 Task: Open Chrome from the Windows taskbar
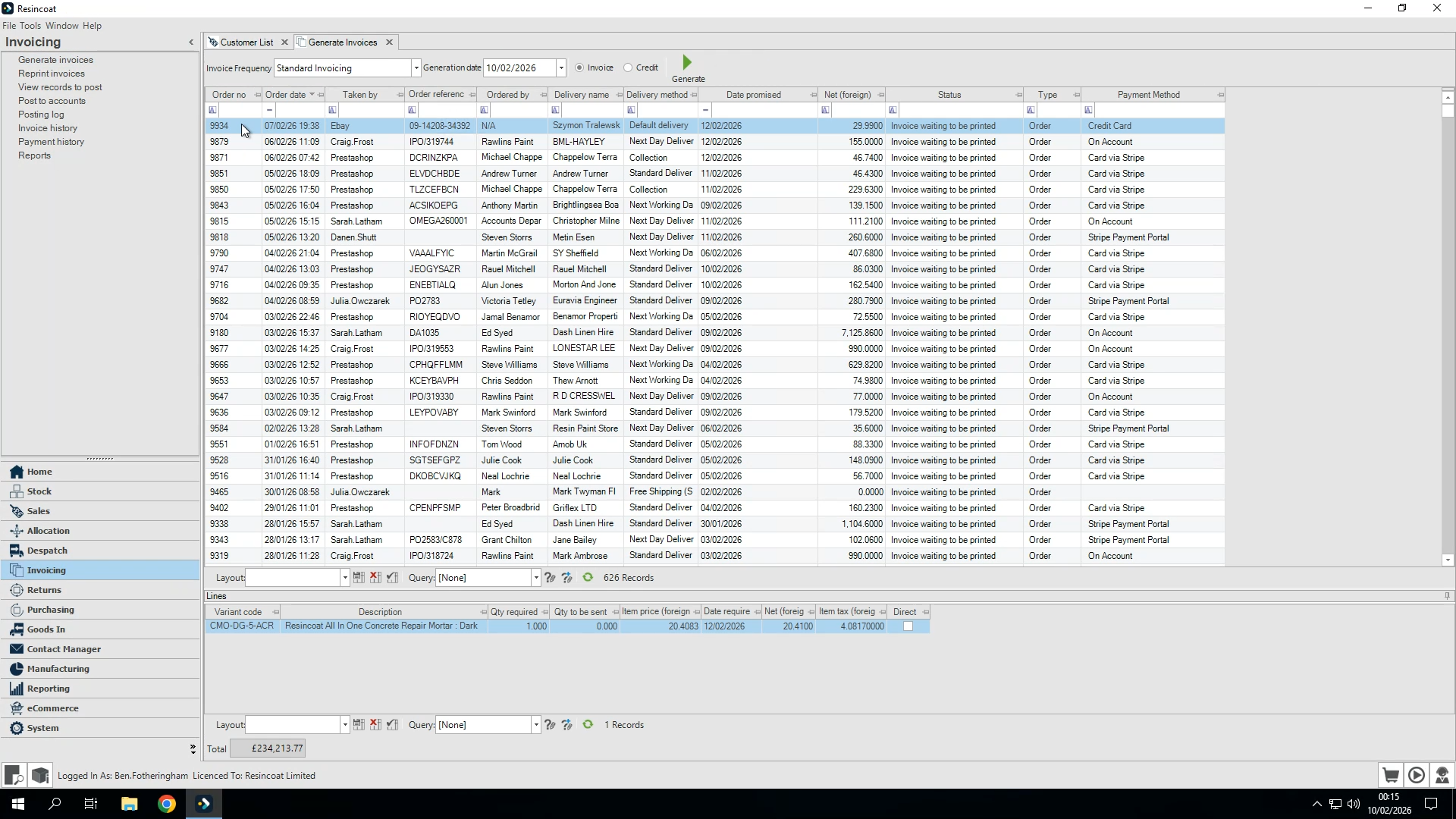click(167, 804)
